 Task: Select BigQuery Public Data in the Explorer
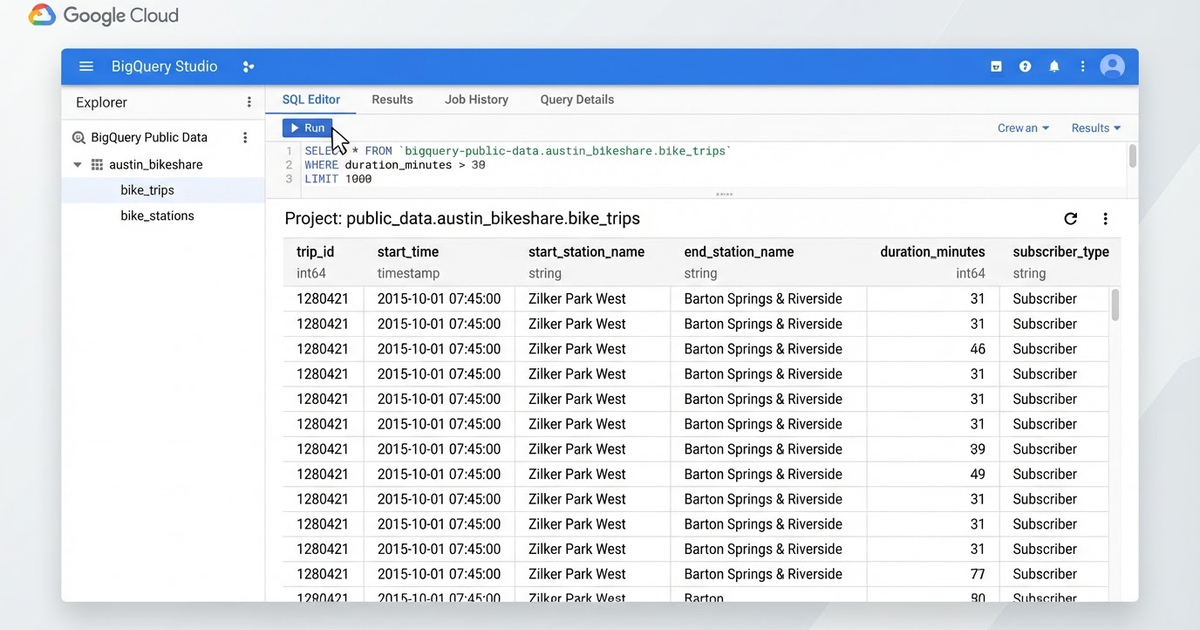point(149,138)
